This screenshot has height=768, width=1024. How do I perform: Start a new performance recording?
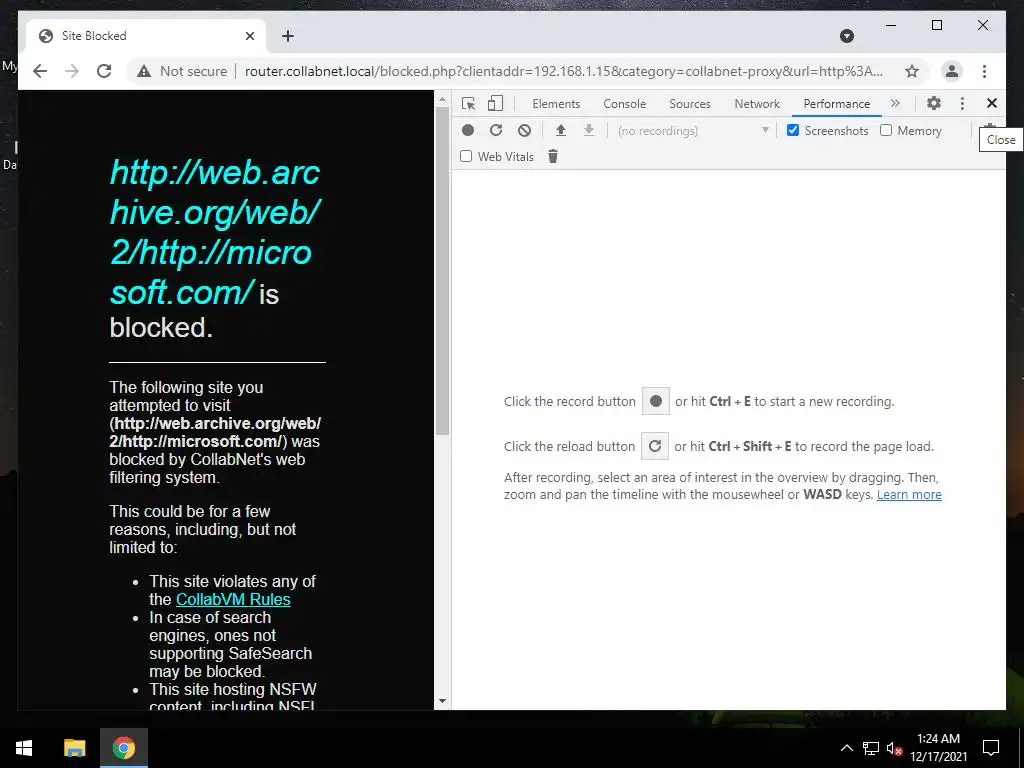(x=468, y=130)
